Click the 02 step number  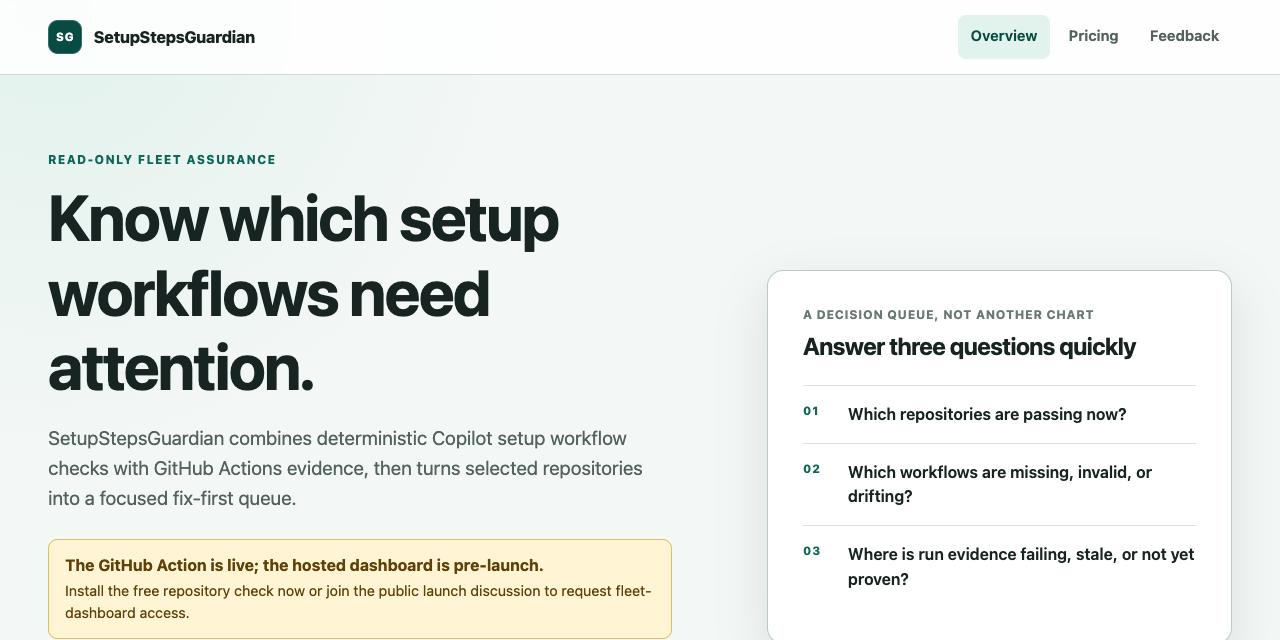[x=811, y=469]
